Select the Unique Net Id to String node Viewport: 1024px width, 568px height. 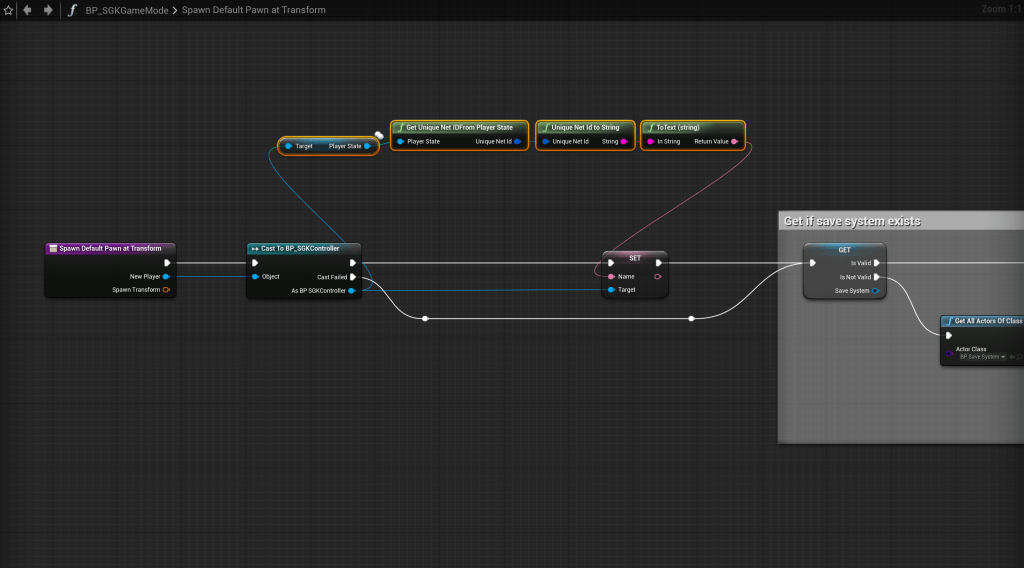pos(585,128)
